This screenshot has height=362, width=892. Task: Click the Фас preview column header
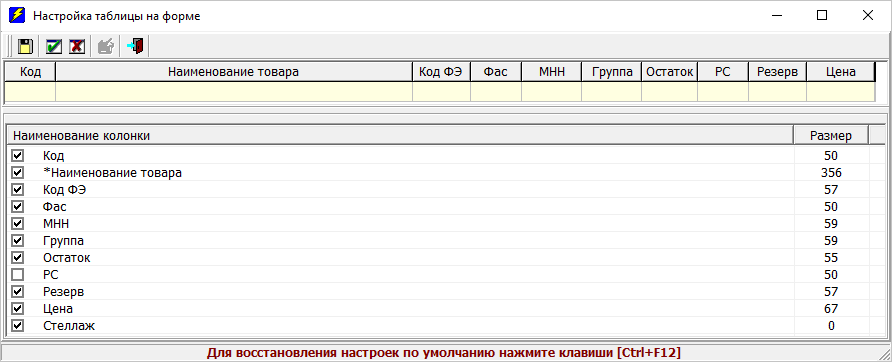click(x=496, y=72)
